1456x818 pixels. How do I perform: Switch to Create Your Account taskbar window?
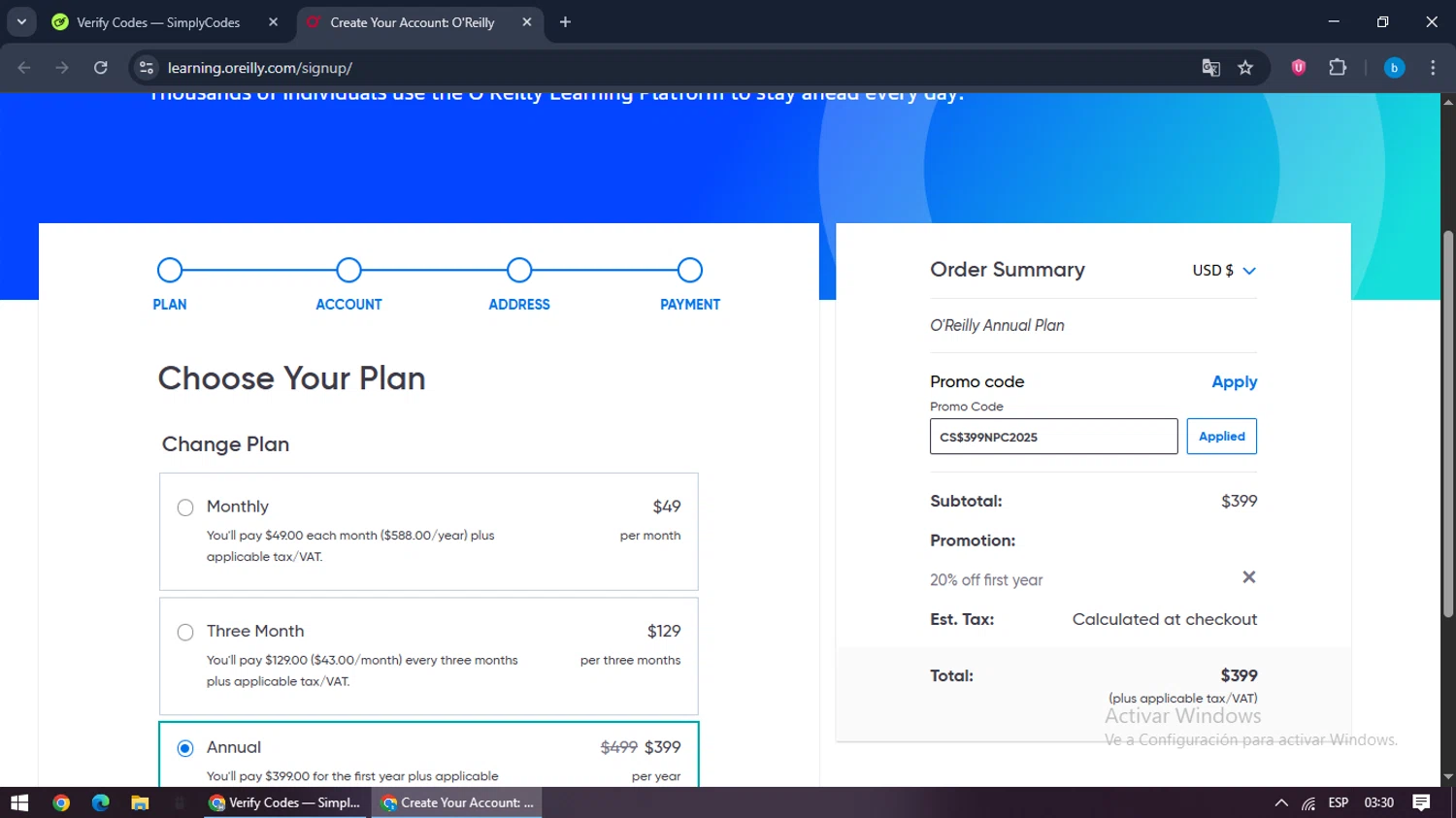(x=457, y=802)
